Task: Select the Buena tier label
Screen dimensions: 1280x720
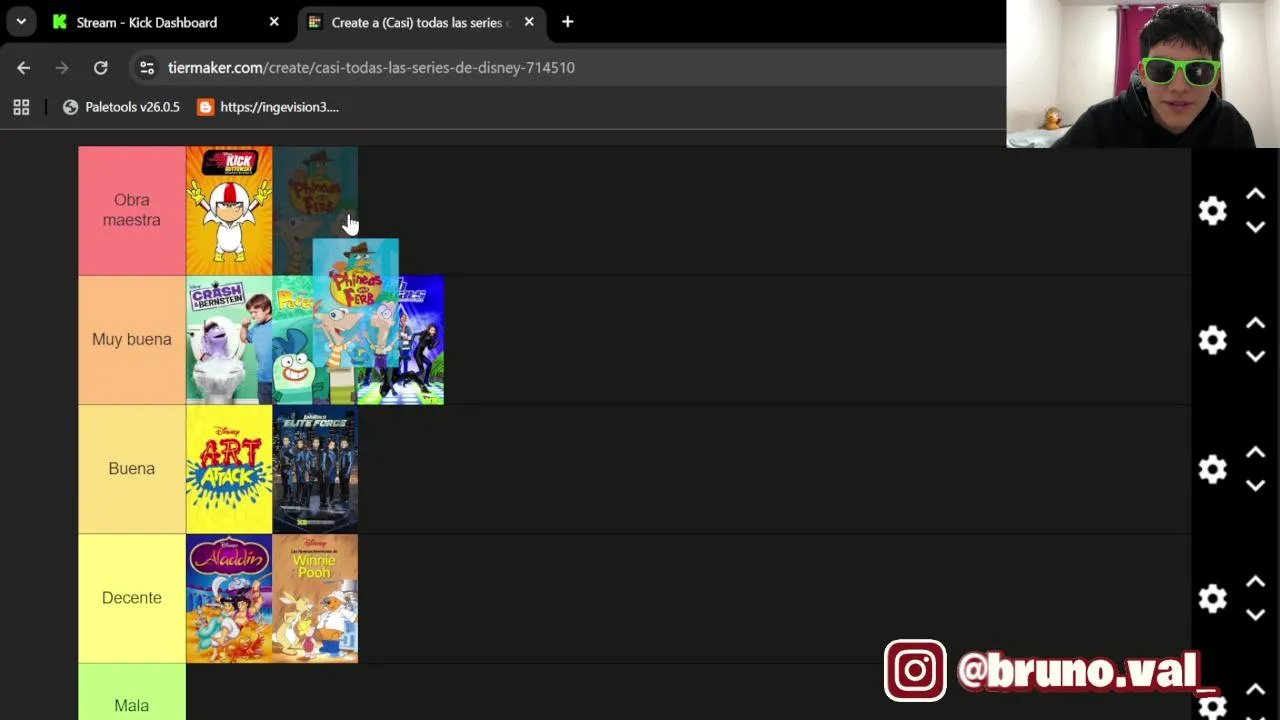Action: 132,469
